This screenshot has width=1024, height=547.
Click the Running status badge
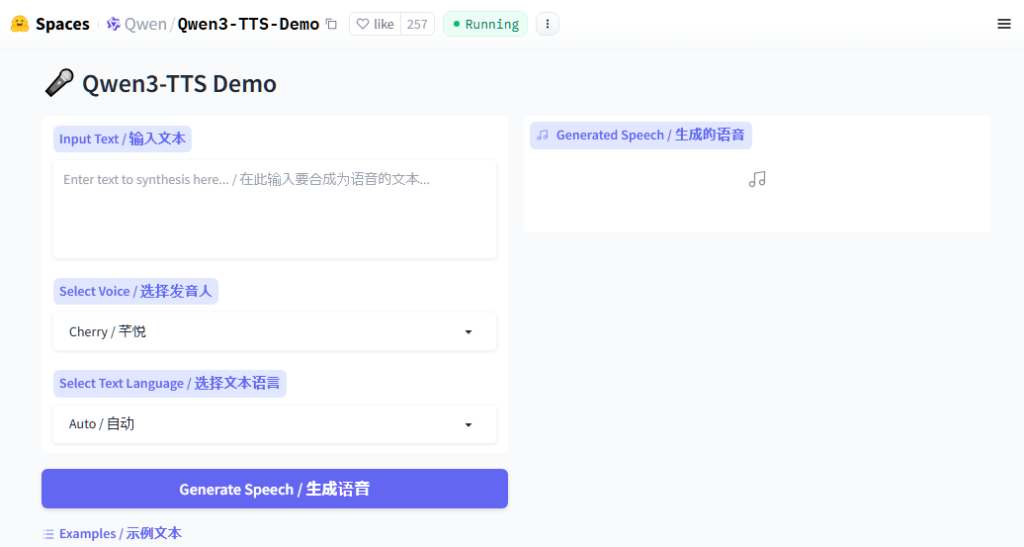485,24
